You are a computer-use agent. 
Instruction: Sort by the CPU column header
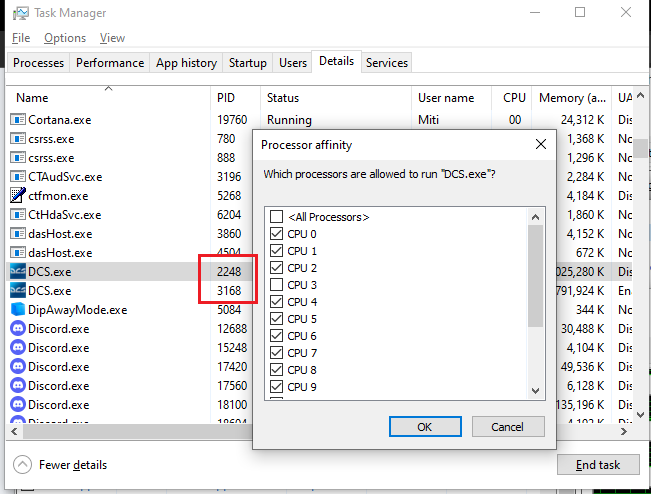coord(512,98)
